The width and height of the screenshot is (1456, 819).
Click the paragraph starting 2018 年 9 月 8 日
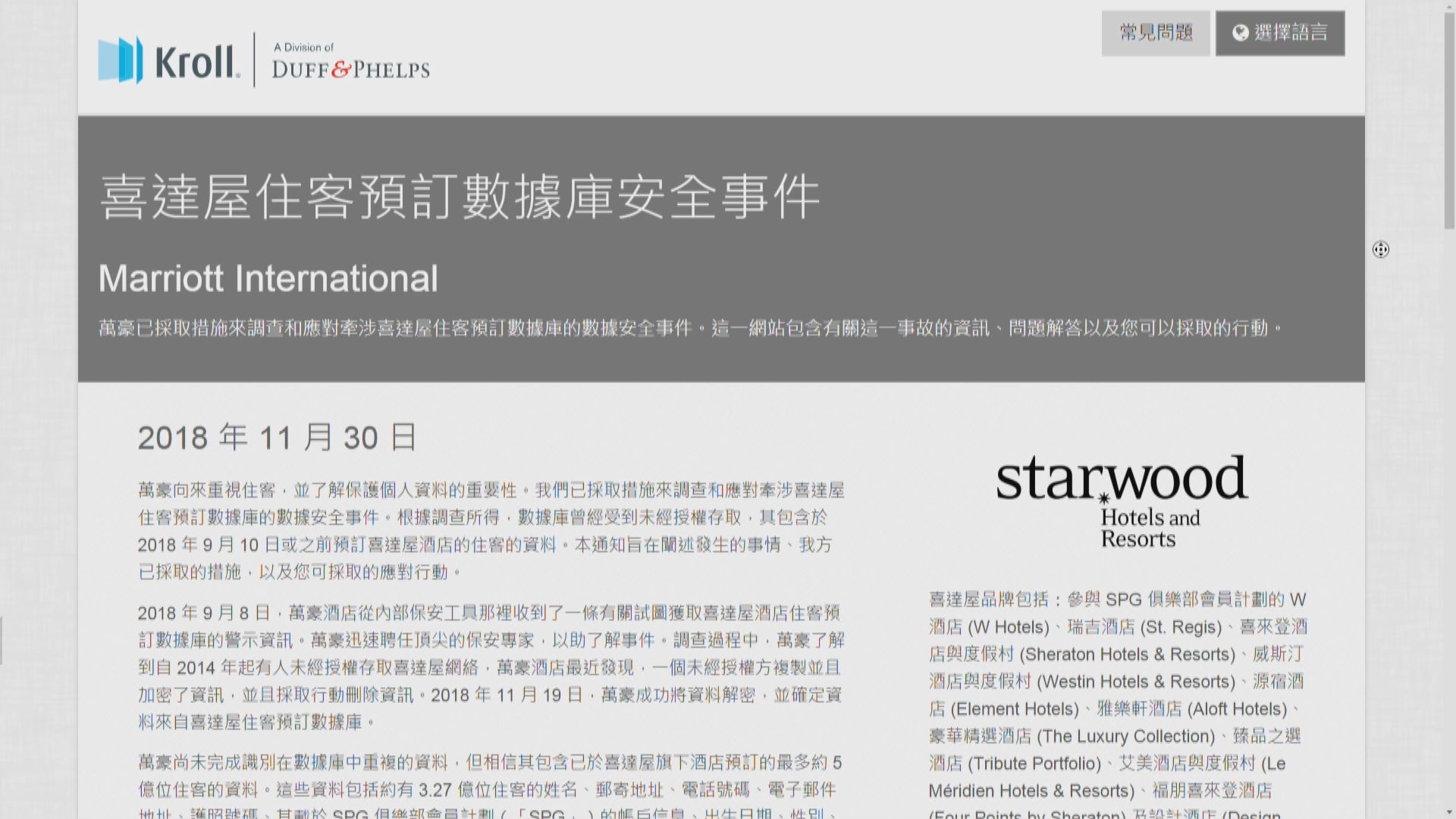[x=491, y=667]
